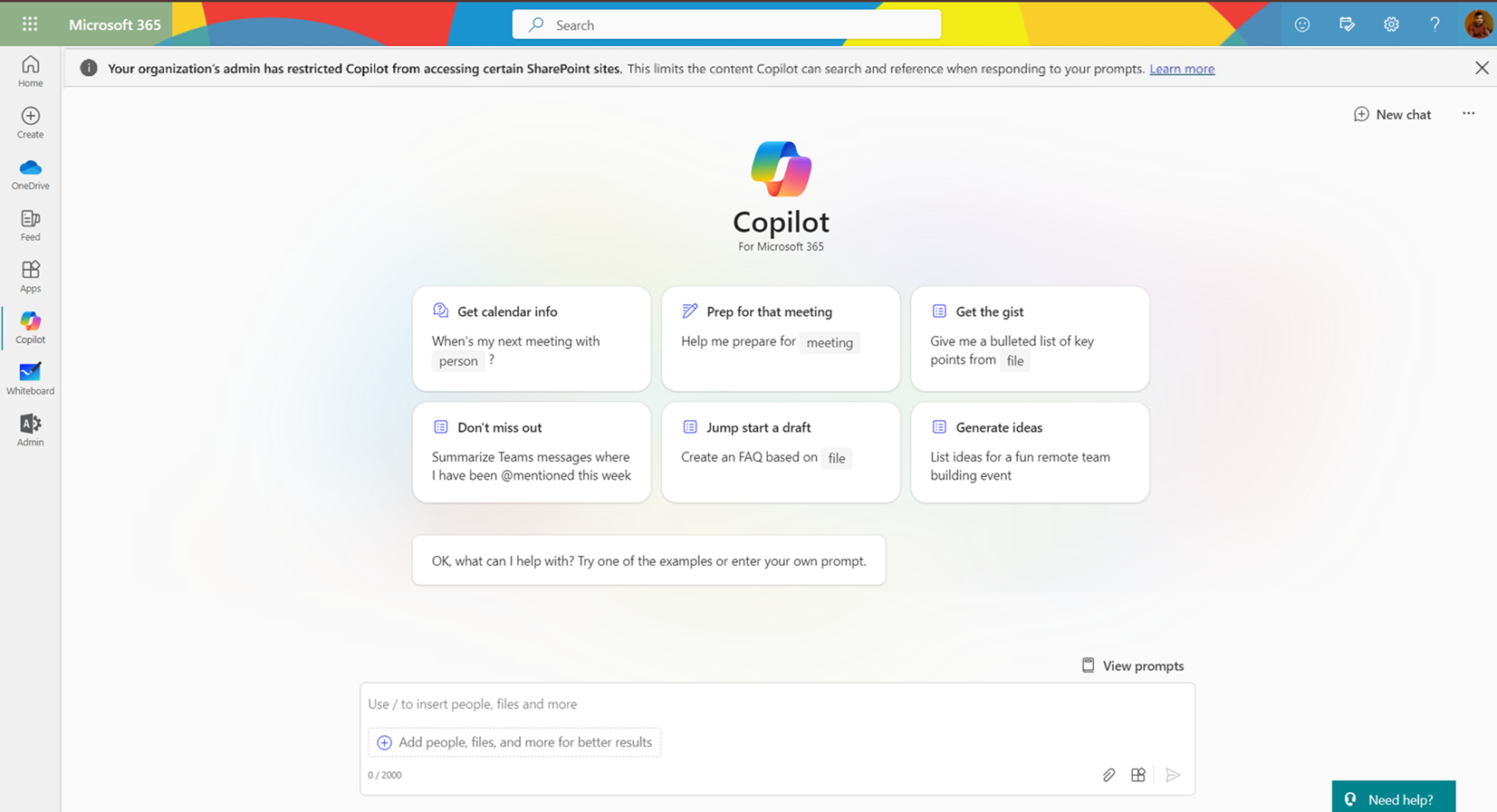Open the Admin center icon
This screenshot has width=1497, height=812.
[30, 430]
